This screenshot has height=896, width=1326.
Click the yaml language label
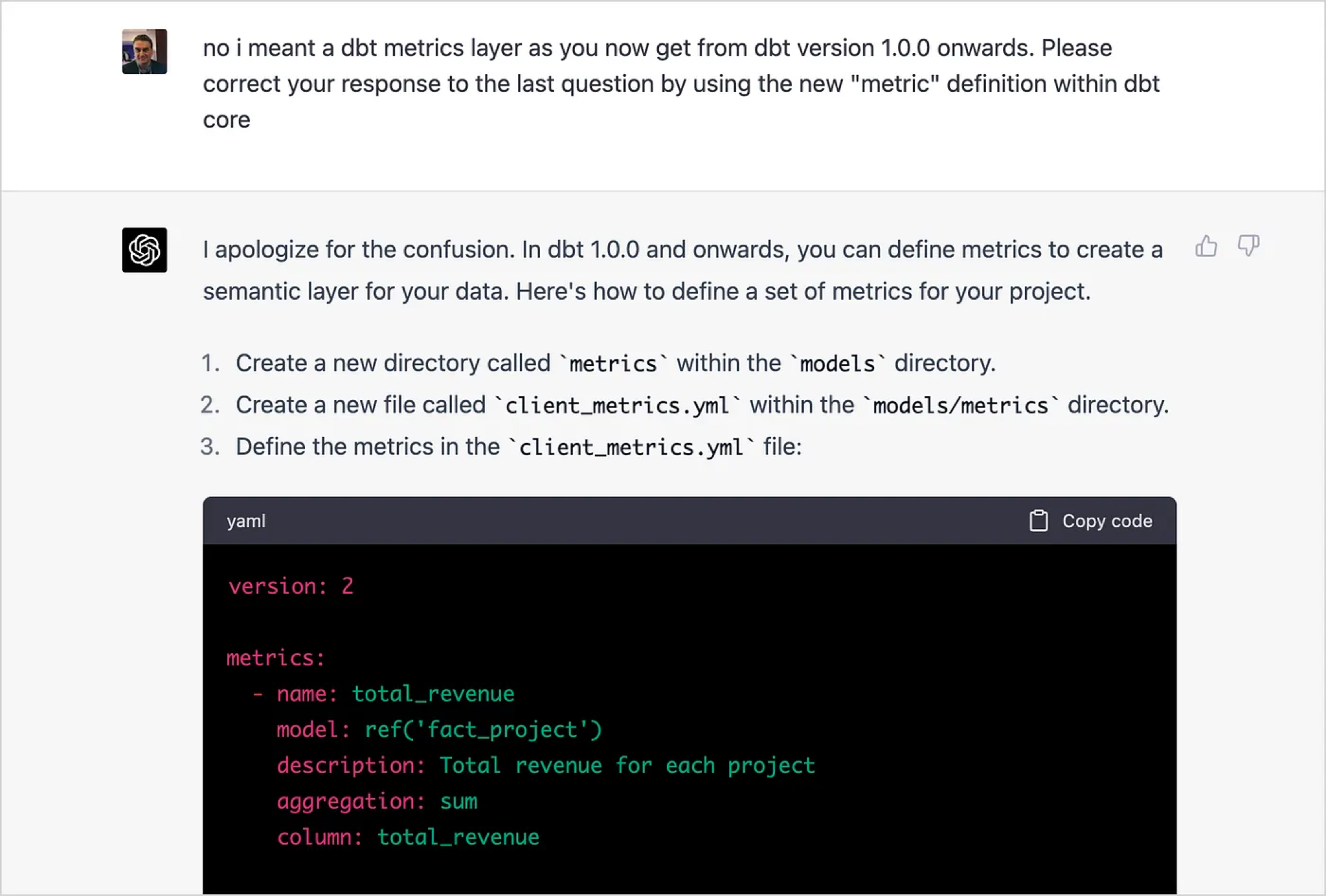pos(246,521)
